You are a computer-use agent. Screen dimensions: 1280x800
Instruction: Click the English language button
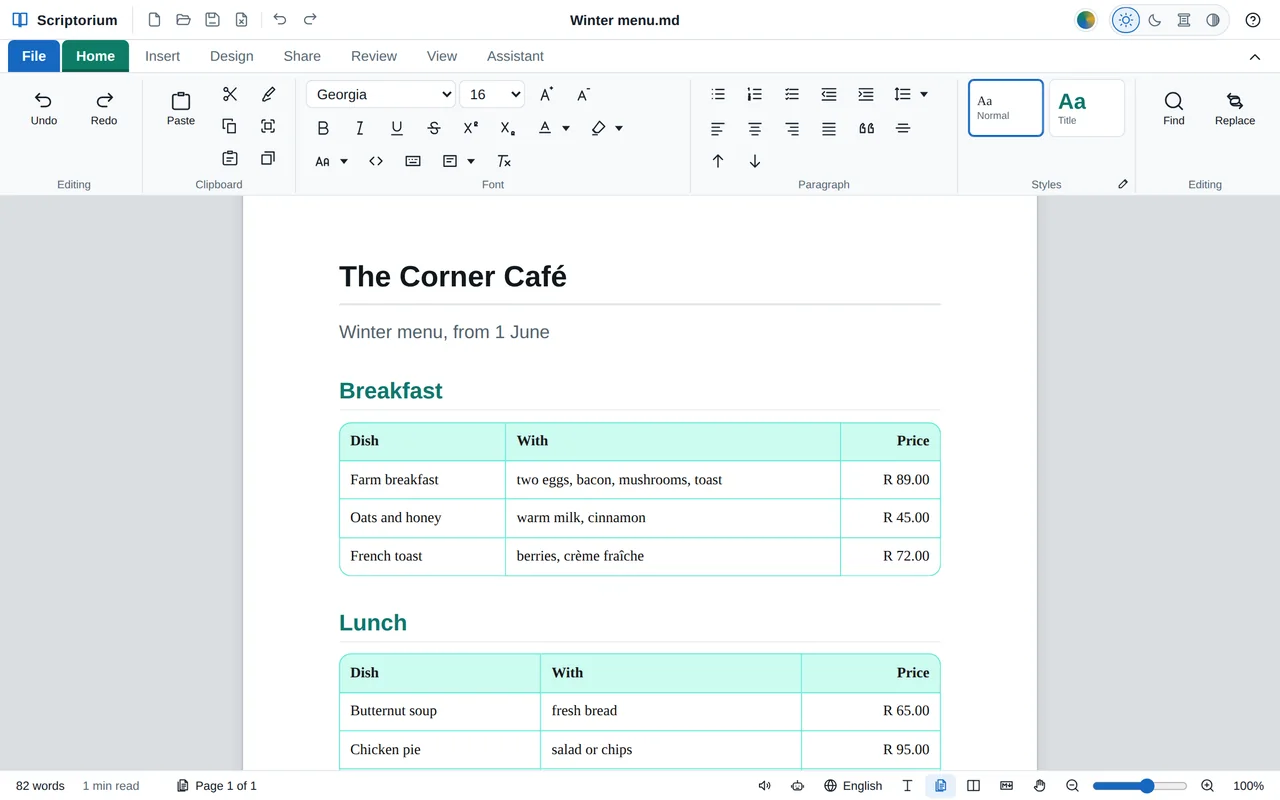[x=853, y=786]
